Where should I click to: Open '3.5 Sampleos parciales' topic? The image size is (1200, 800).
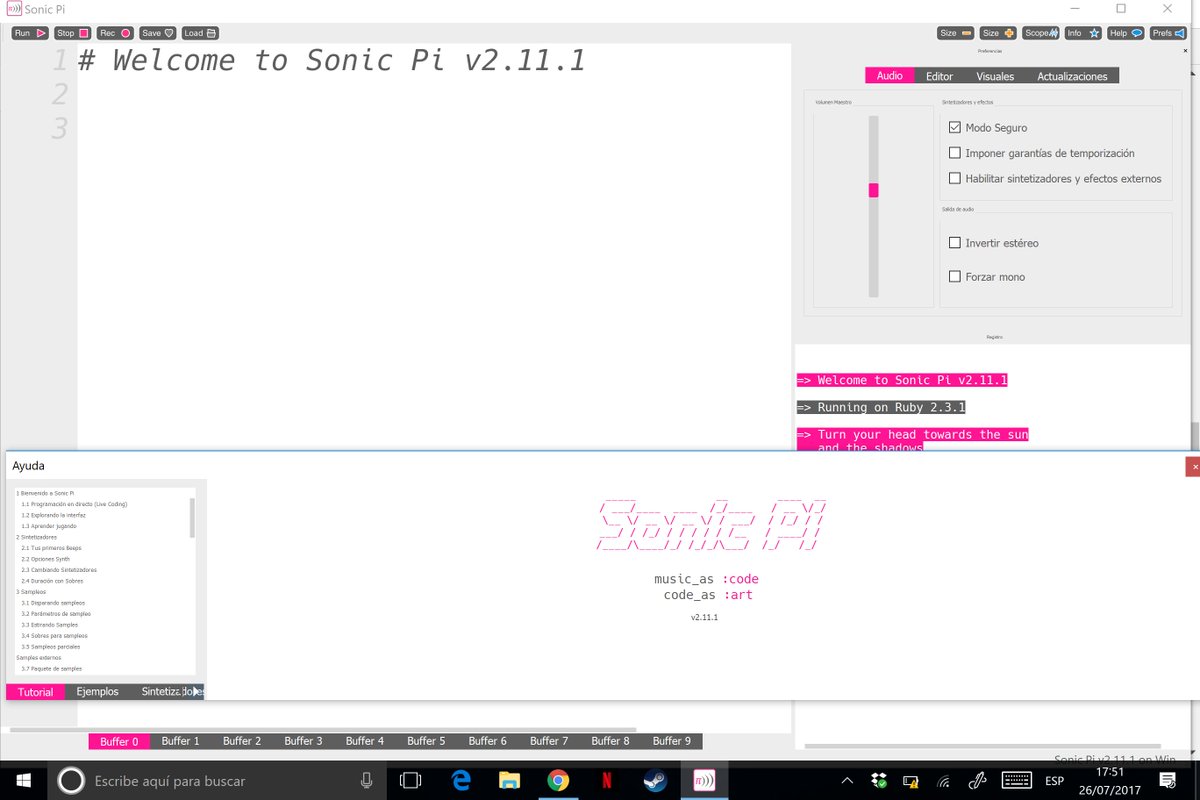pos(51,646)
